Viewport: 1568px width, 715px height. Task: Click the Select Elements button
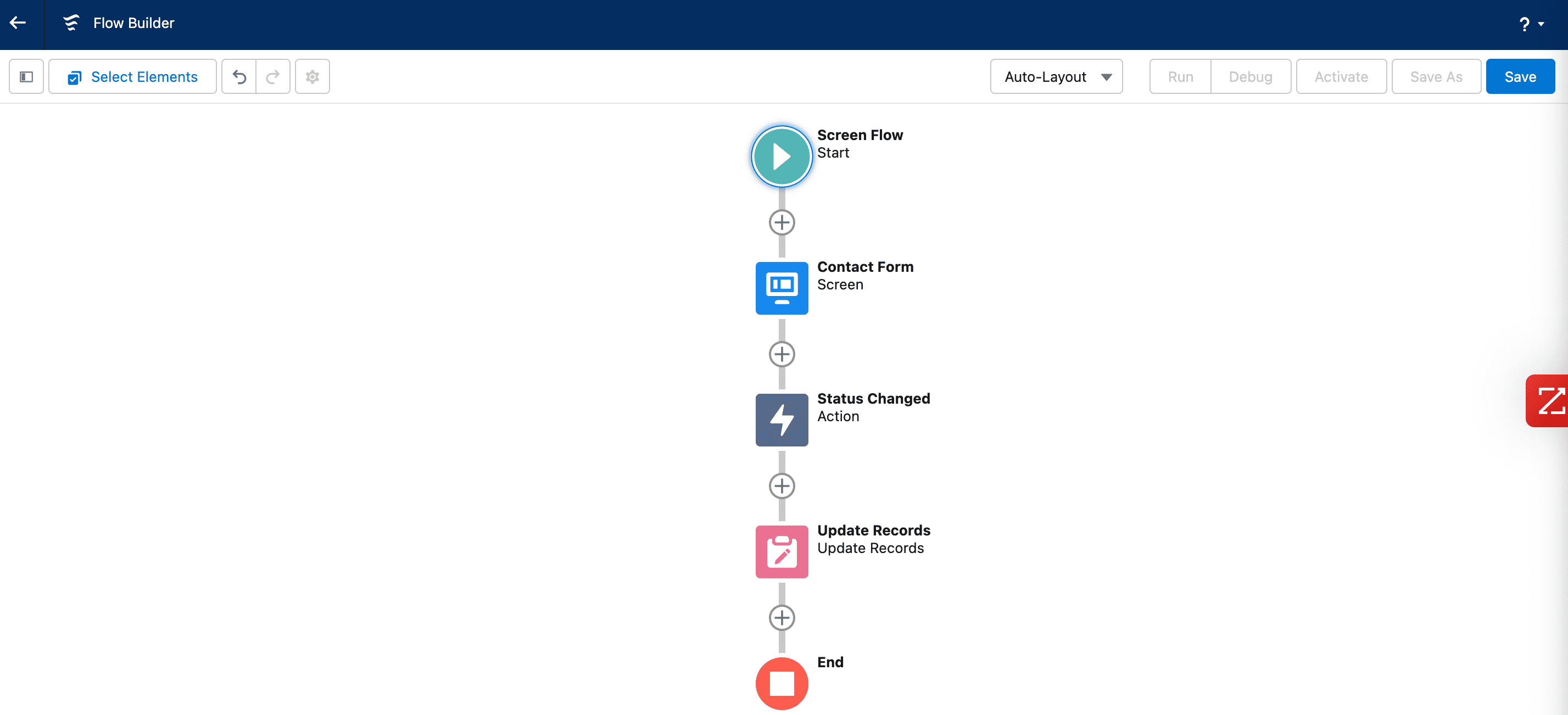[x=132, y=77]
